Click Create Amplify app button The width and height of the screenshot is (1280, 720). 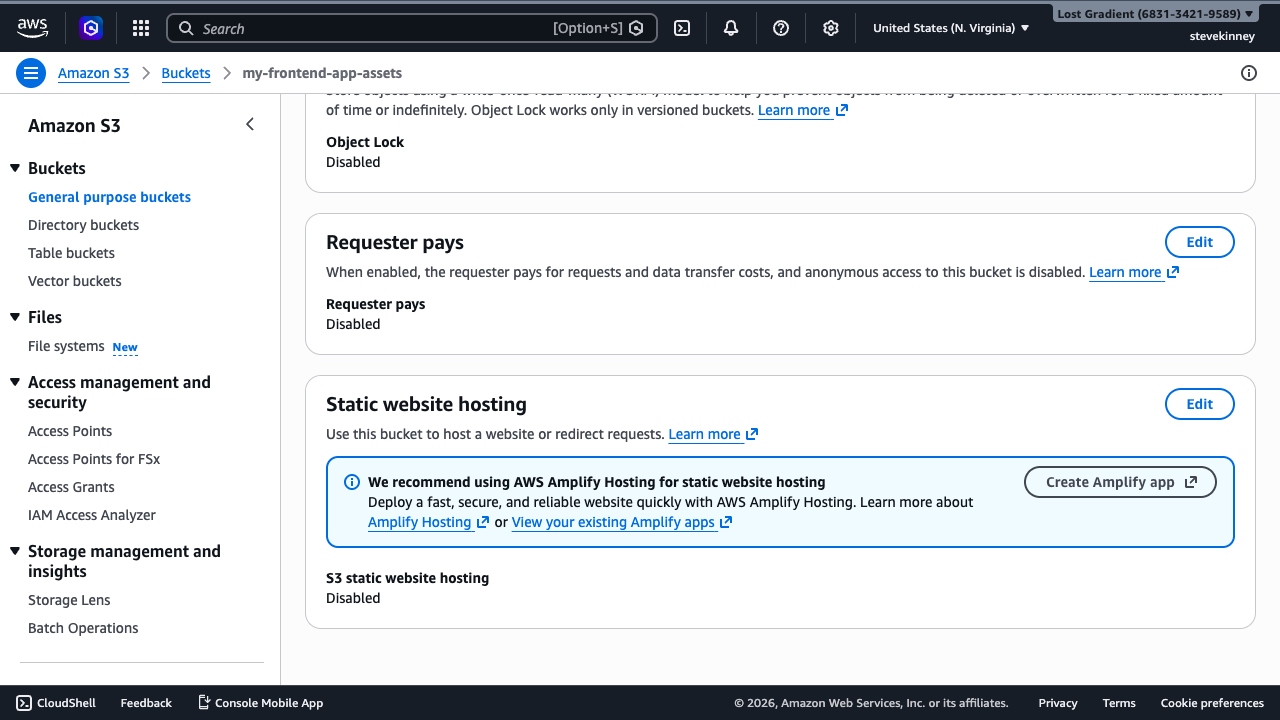(1120, 482)
